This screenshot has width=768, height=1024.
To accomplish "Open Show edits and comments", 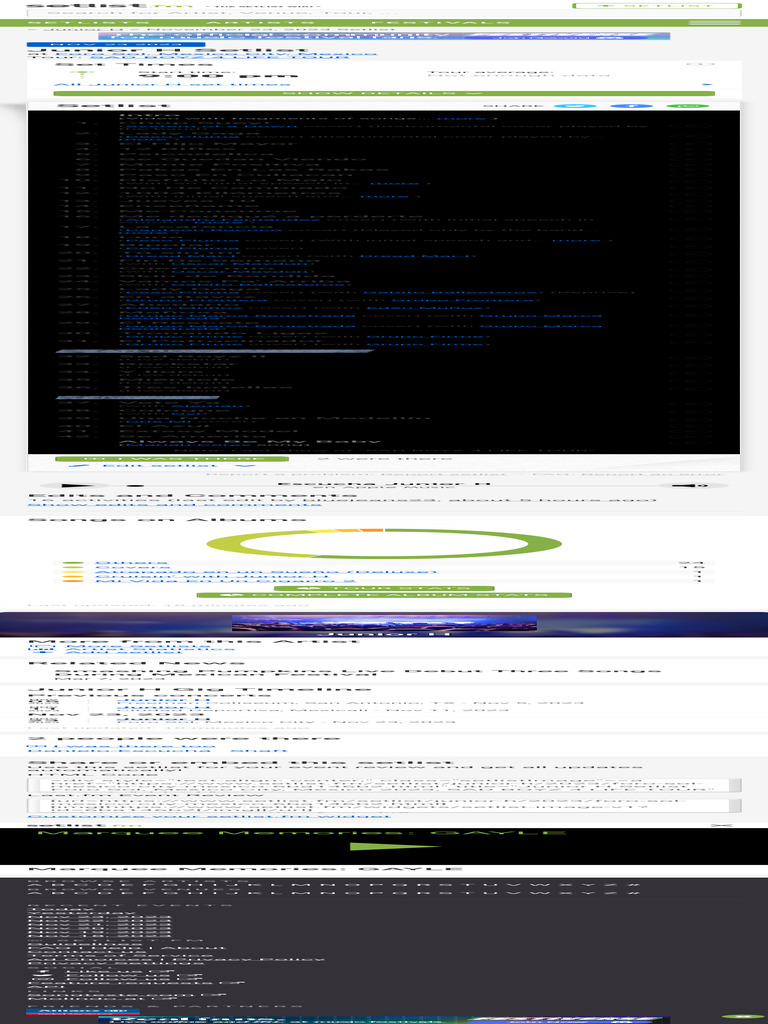I will coord(174,504).
